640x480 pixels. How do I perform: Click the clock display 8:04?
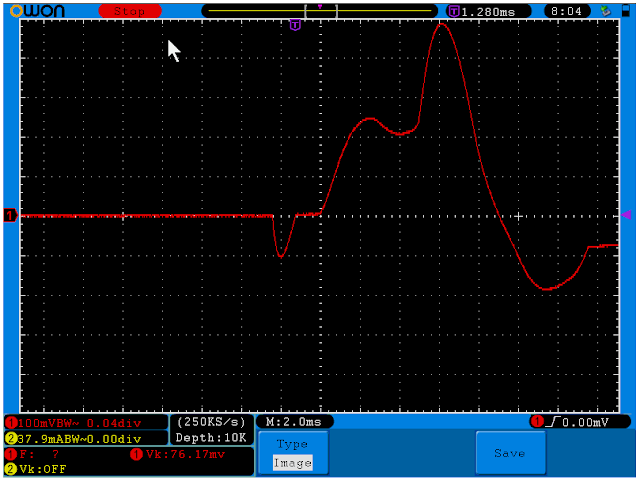coord(567,11)
